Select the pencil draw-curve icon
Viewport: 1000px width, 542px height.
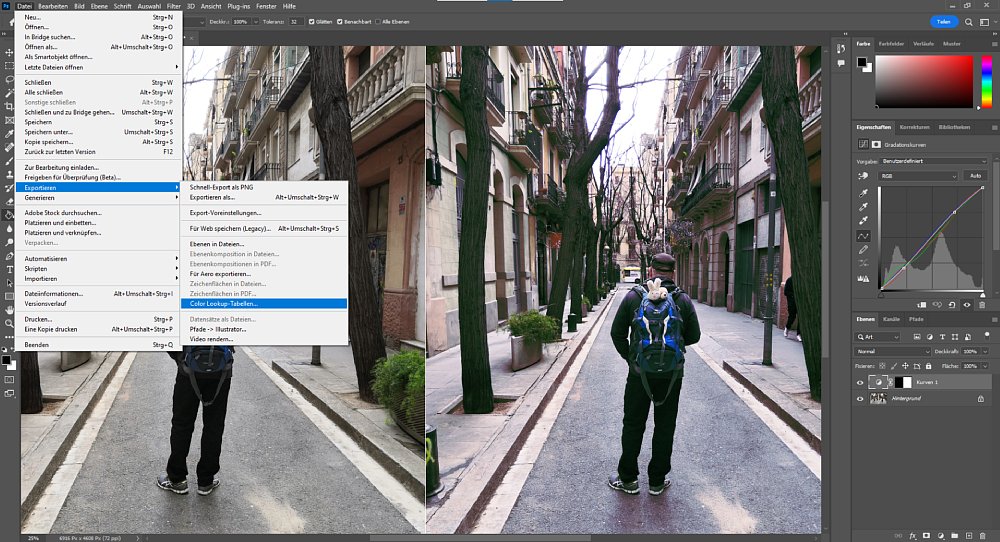[863, 249]
